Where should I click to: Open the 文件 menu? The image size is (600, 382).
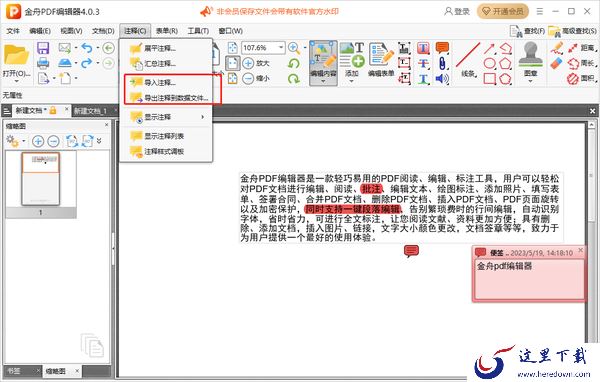tap(13, 31)
